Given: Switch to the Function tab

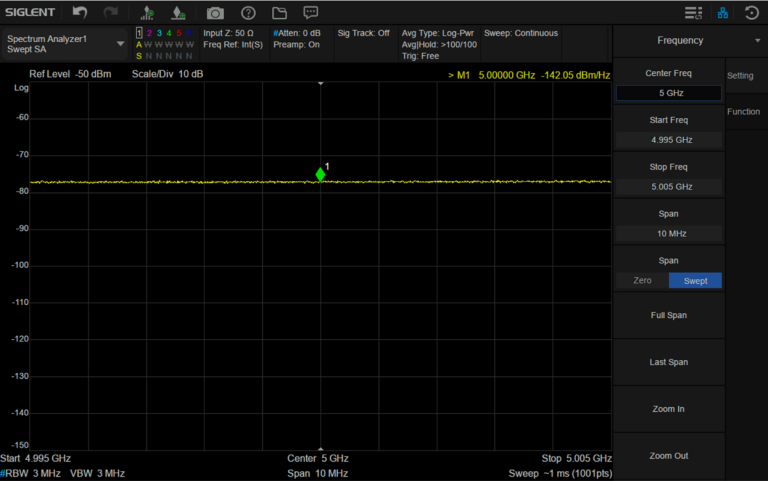Looking at the screenshot, I should (x=743, y=112).
